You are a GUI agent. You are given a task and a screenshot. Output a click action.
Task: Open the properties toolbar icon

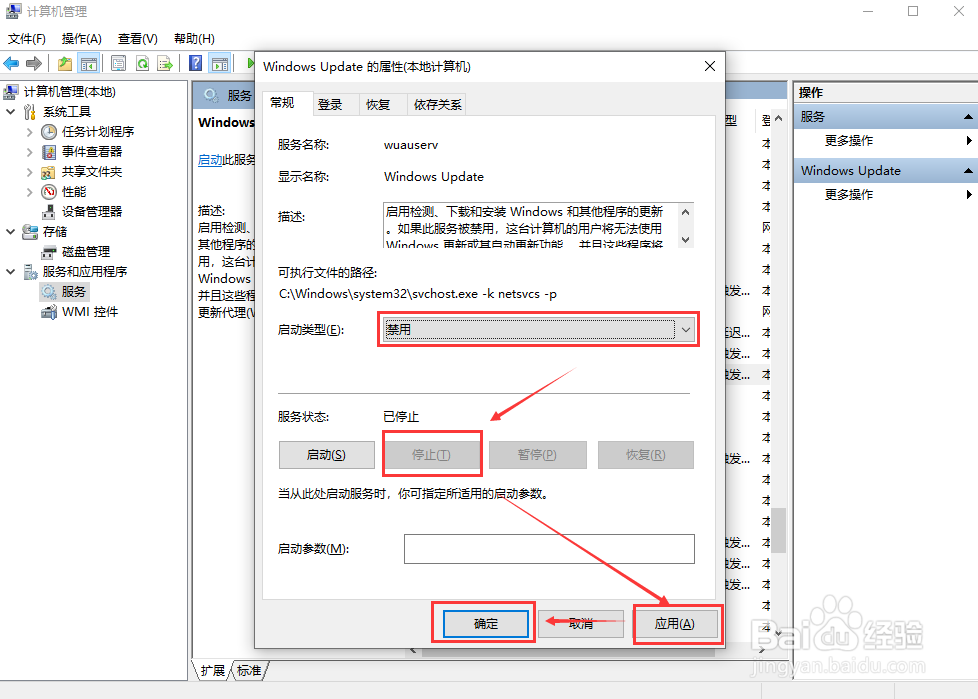[x=118, y=63]
